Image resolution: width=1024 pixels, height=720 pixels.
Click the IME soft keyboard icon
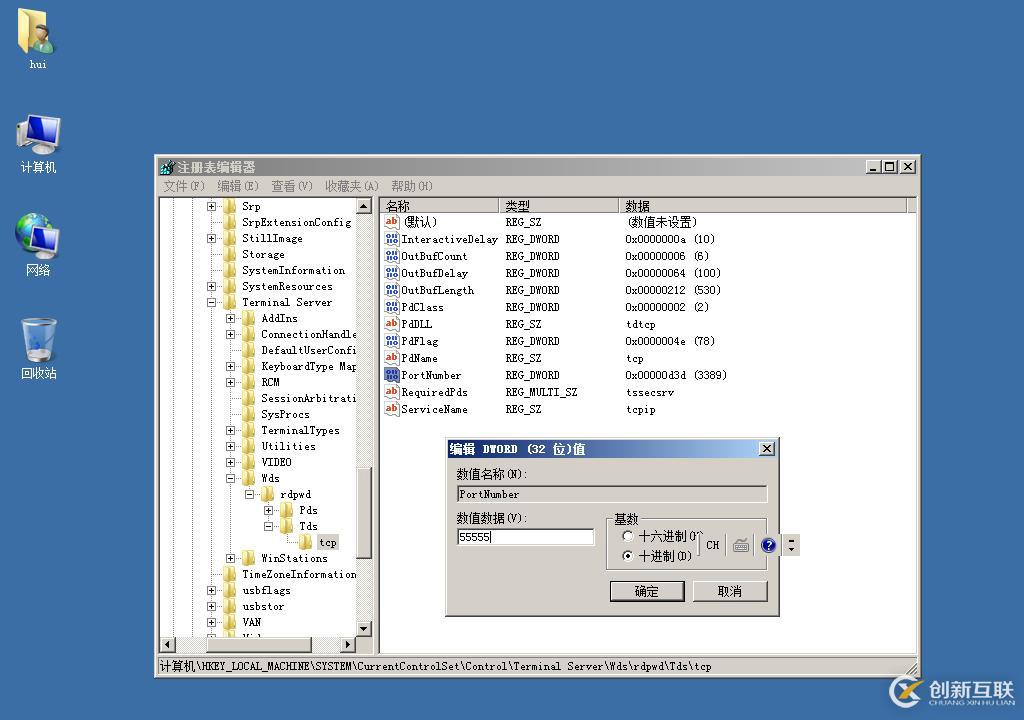click(x=741, y=545)
